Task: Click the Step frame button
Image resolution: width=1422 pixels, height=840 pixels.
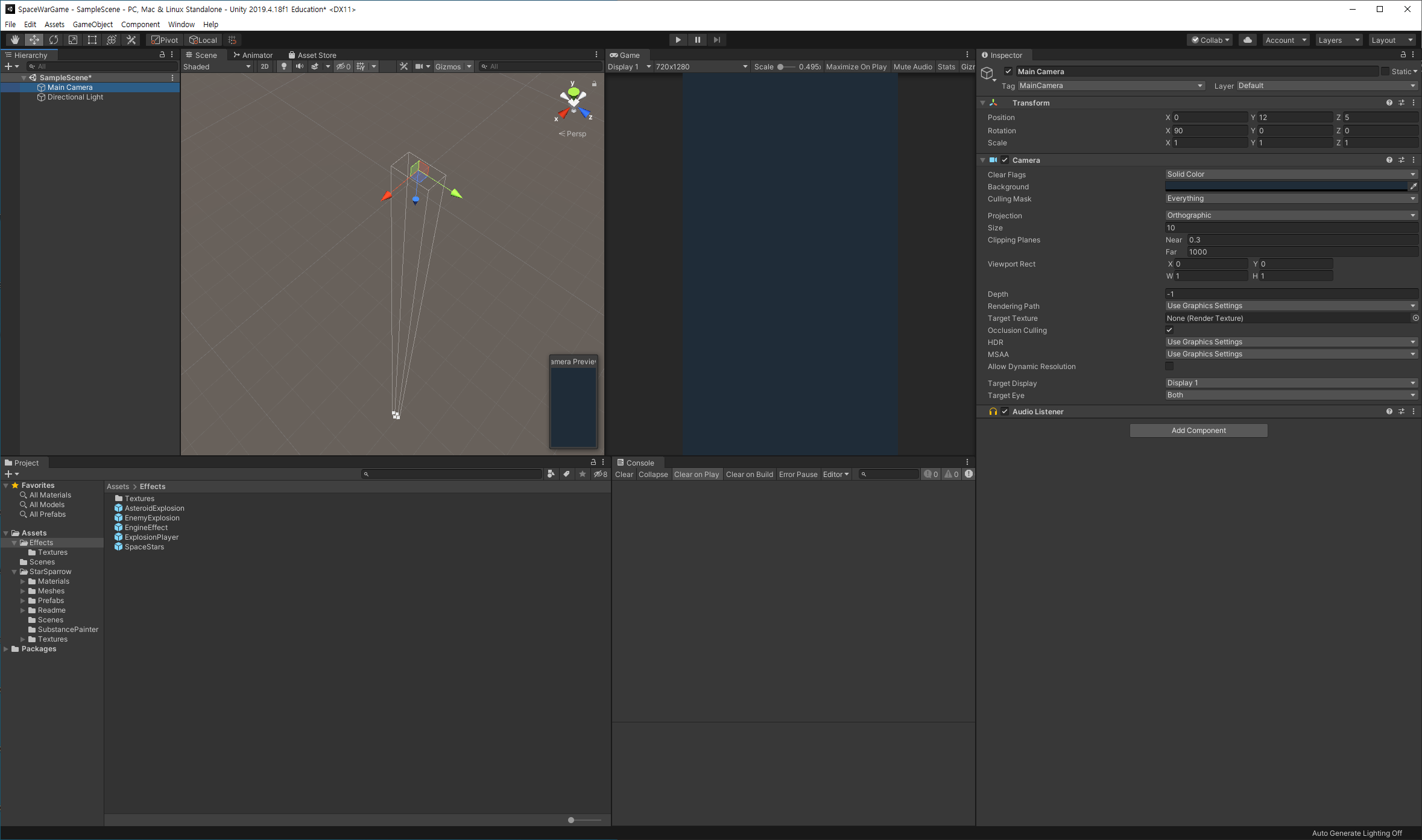Action: tap(716, 40)
